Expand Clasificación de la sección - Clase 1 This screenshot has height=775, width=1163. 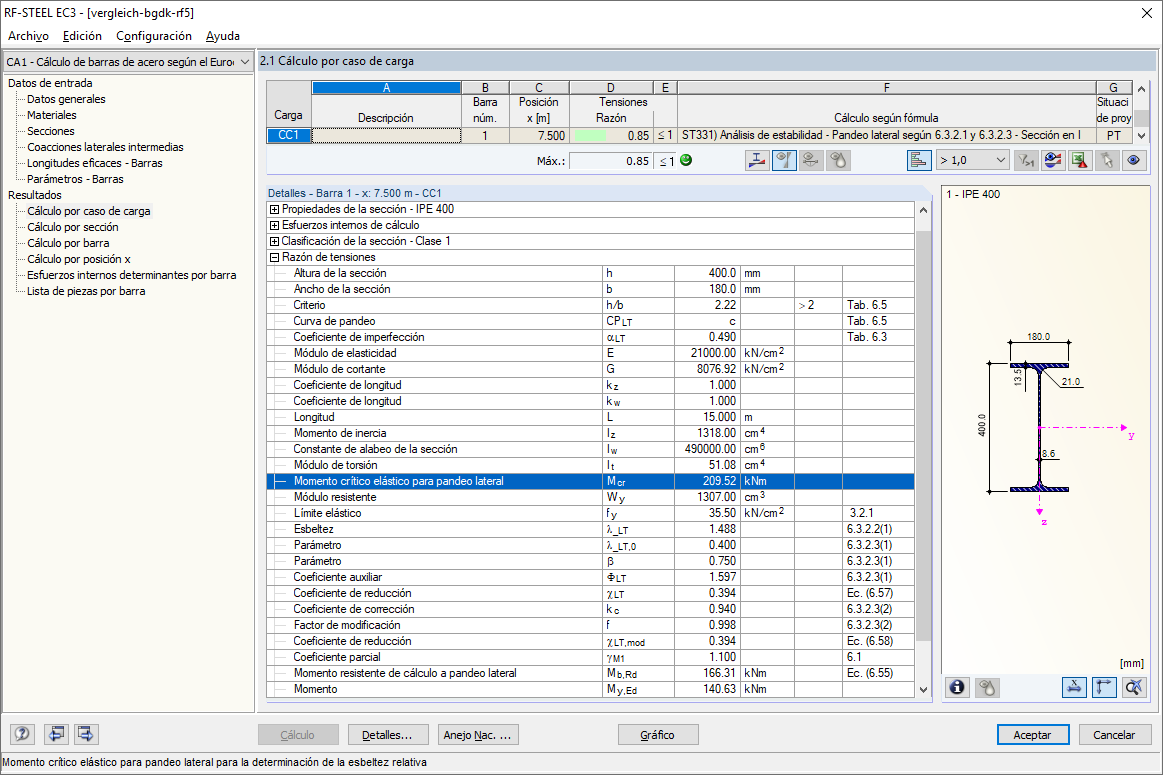click(274, 241)
